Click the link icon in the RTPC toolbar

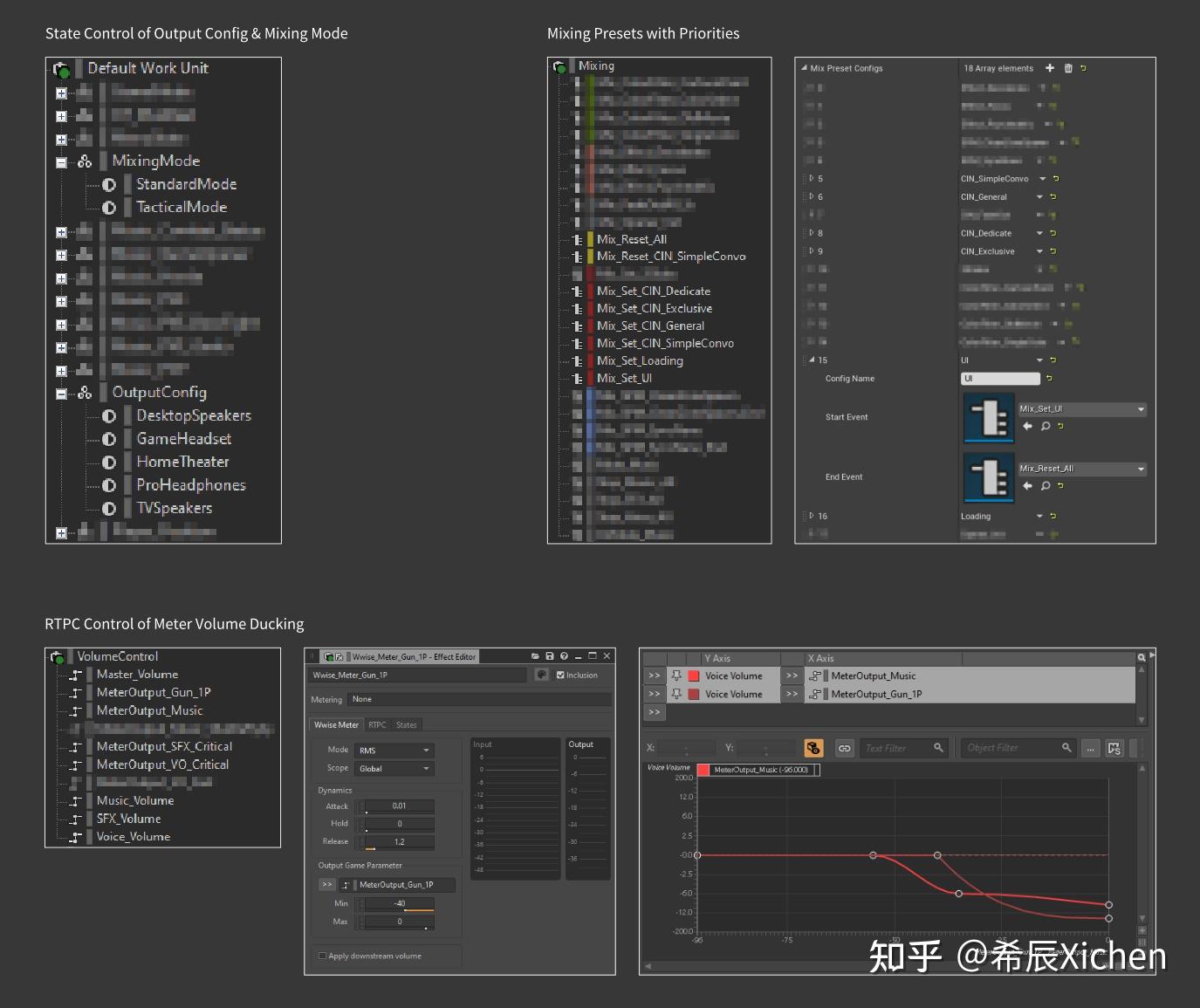[844, 748]
